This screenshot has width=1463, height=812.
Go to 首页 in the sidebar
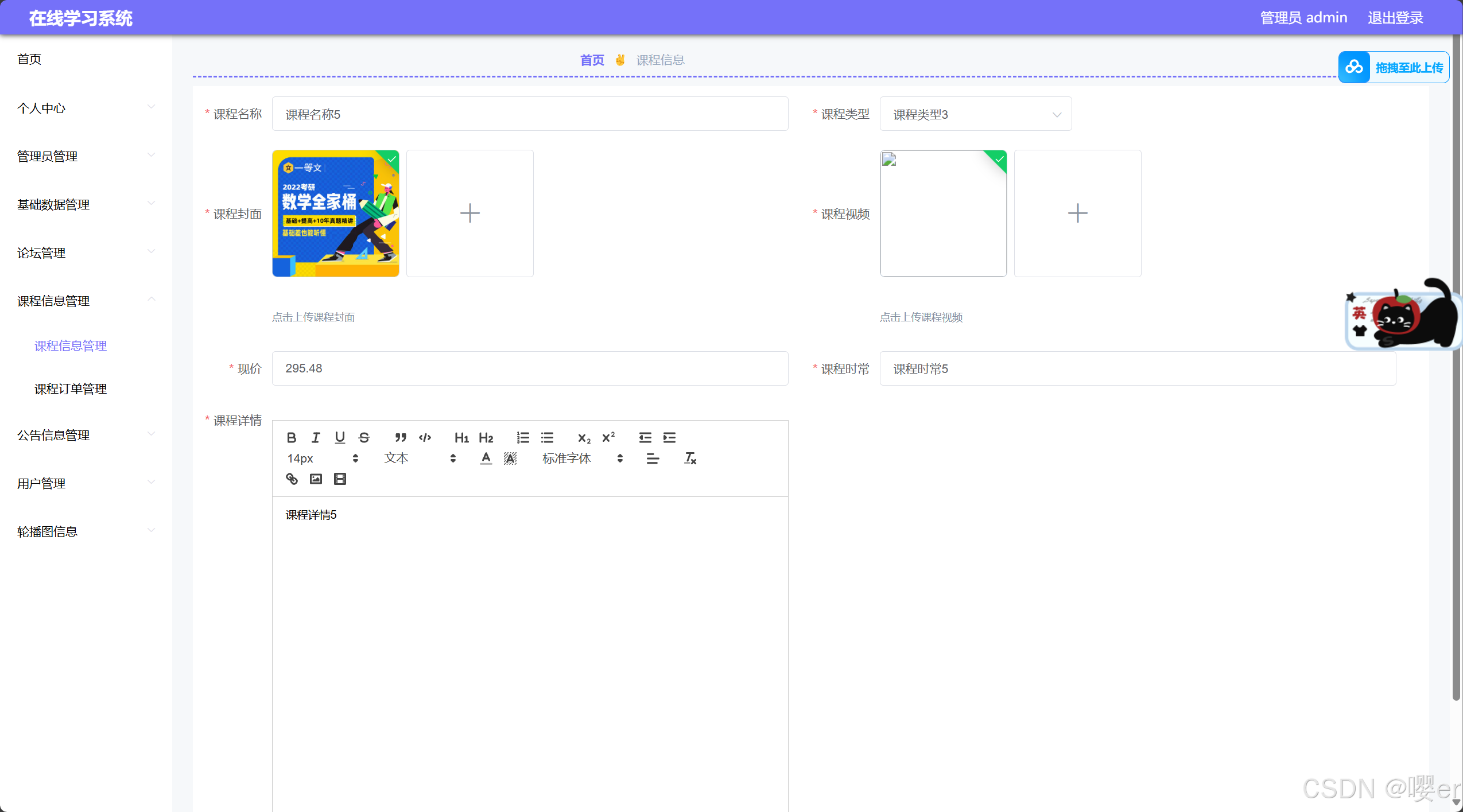pos(29,59)
